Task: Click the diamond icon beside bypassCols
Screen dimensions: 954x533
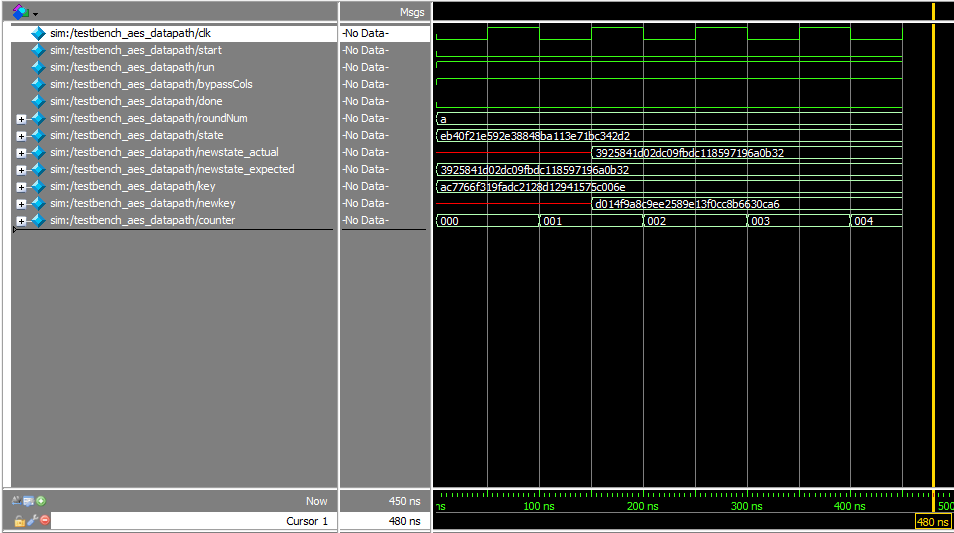Action: point(38,84)
